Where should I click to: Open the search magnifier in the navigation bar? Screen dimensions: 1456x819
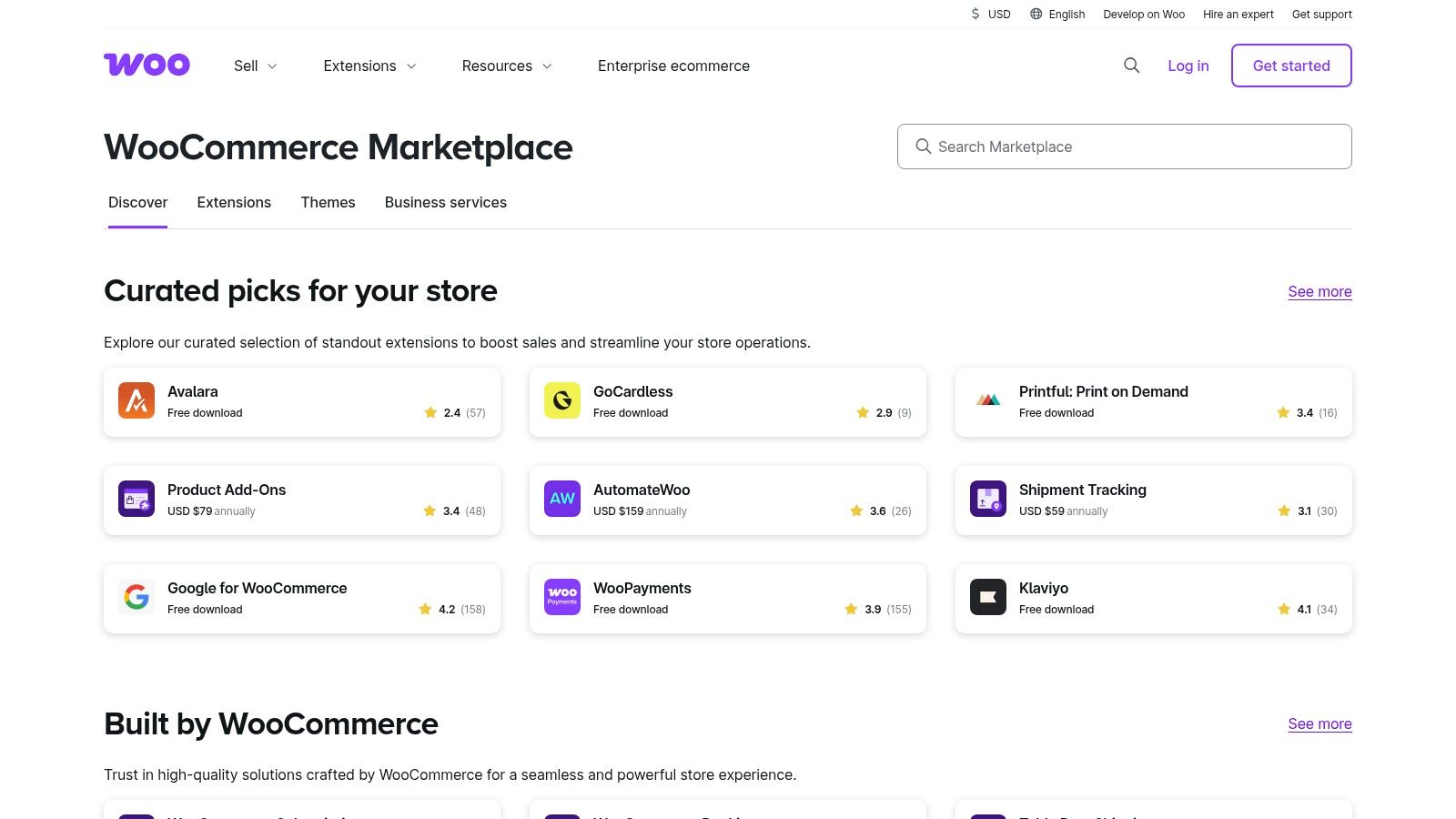tap(1131, 66)
